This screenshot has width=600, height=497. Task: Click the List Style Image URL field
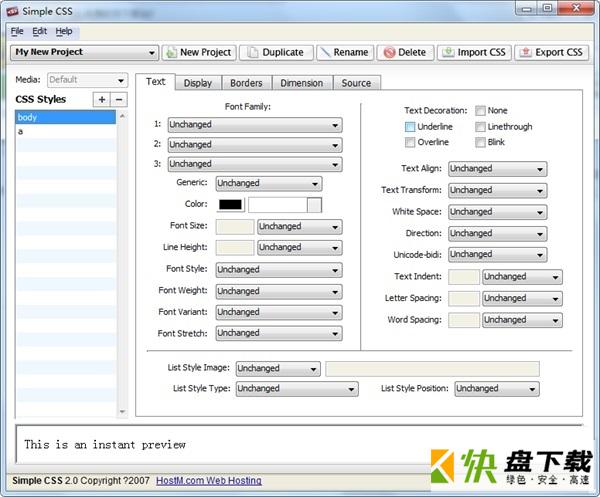pos(432,369)
